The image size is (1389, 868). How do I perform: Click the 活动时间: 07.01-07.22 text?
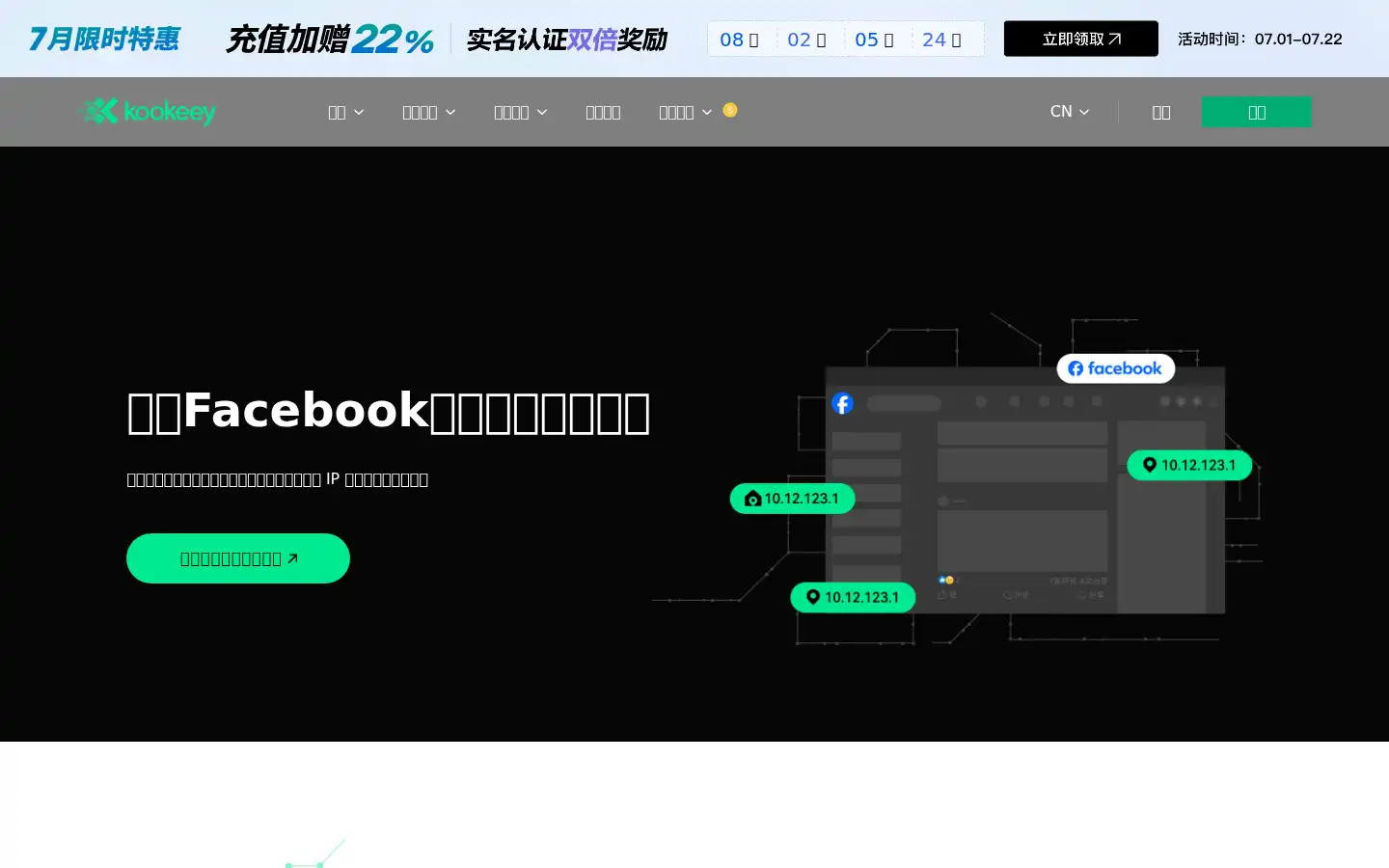point(1260,40)
